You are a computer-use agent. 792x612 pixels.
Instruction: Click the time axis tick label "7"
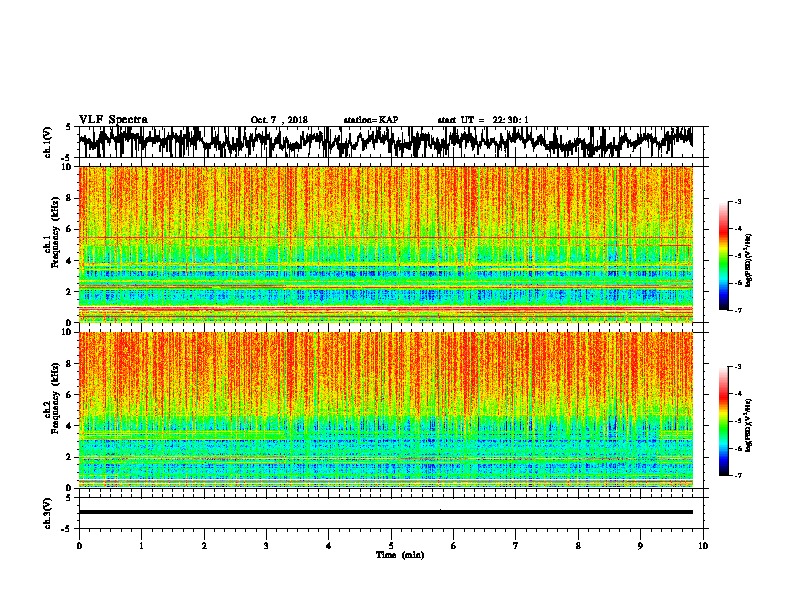516,546
